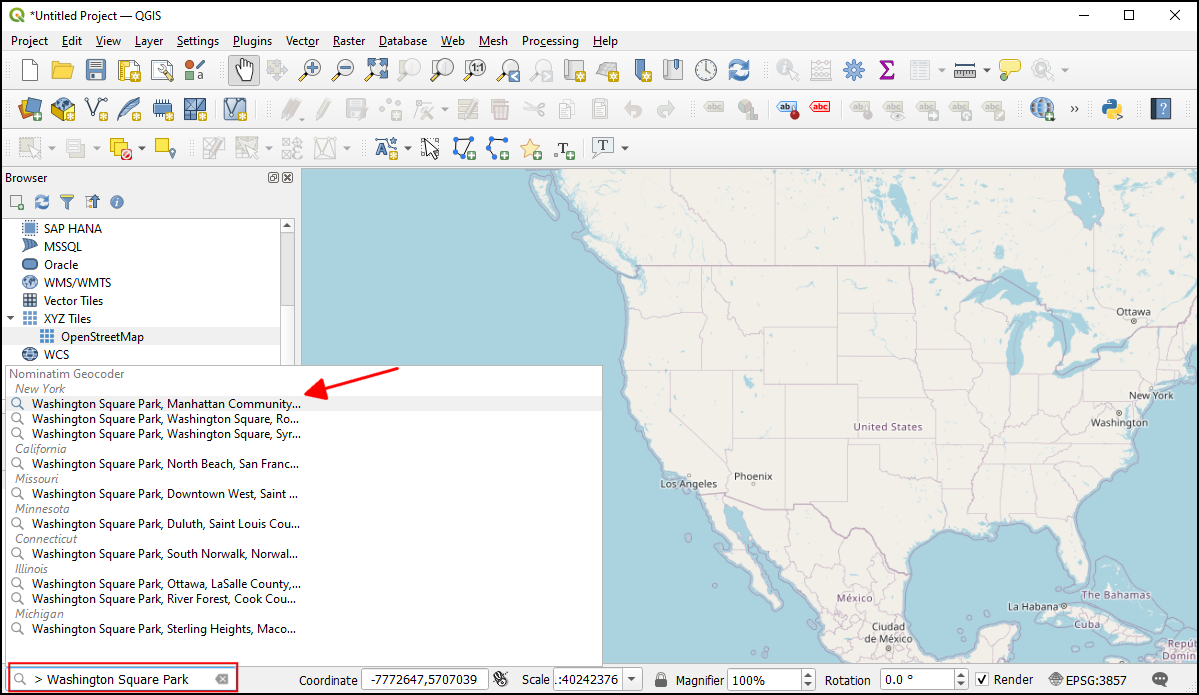Toggle the mouse extents display button
Screen dimensions: 1199x695
tap(502, 680)
